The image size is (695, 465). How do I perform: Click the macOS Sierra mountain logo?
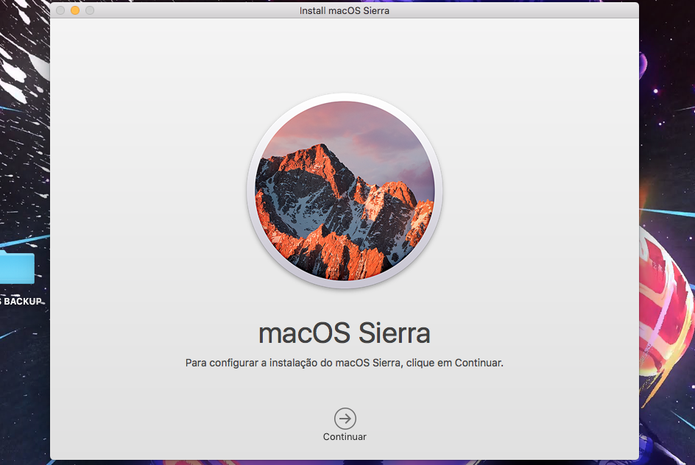[344, 191]
